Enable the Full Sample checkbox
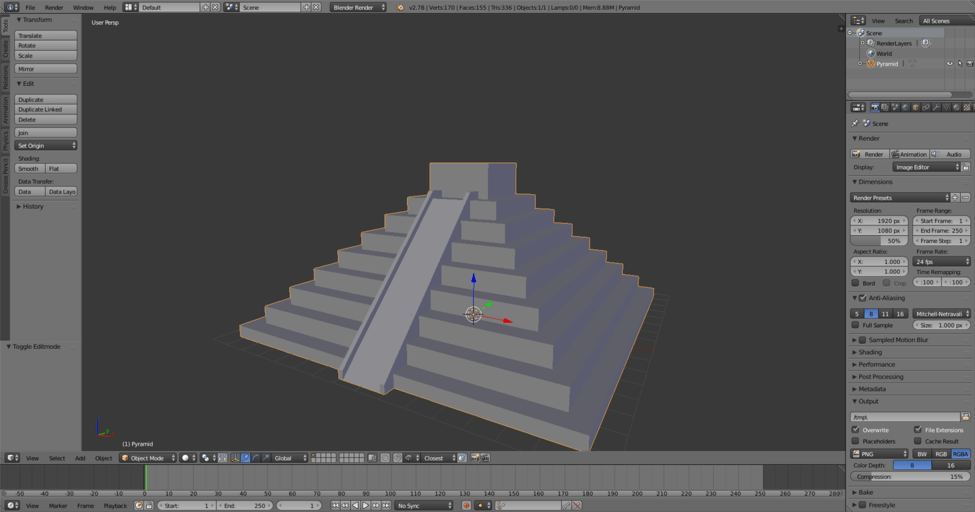The width and height of the screenshot is (975, 512). click(x=855, y=325)
